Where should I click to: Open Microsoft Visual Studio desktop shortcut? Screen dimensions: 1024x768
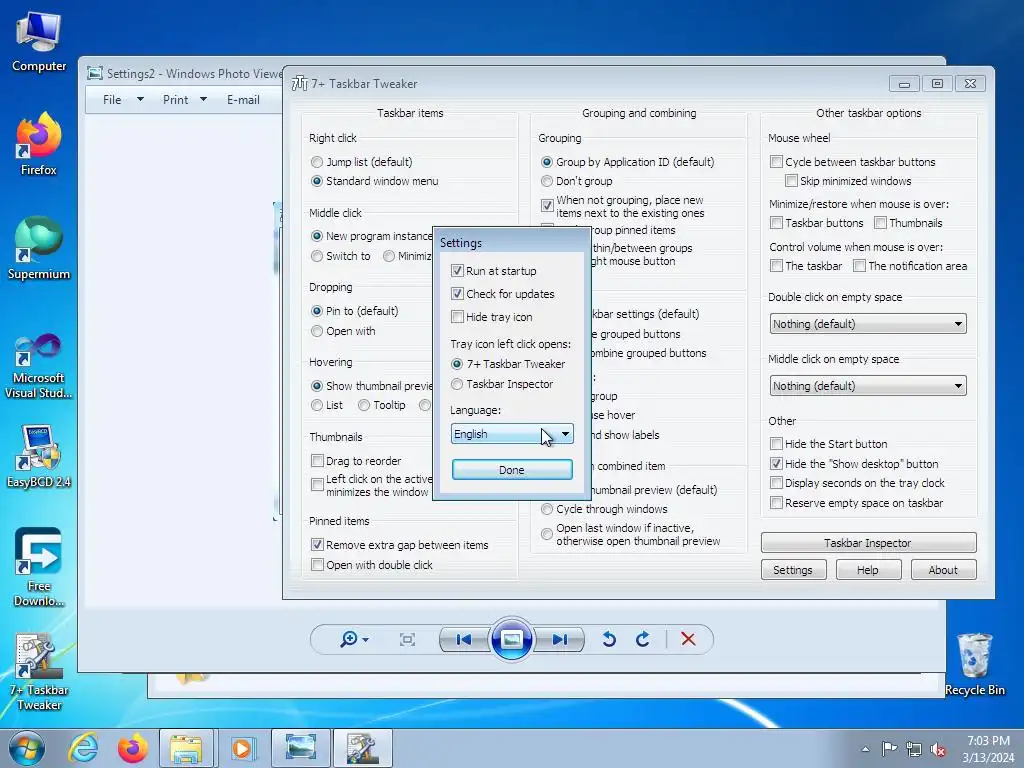(x=39, y=366)
